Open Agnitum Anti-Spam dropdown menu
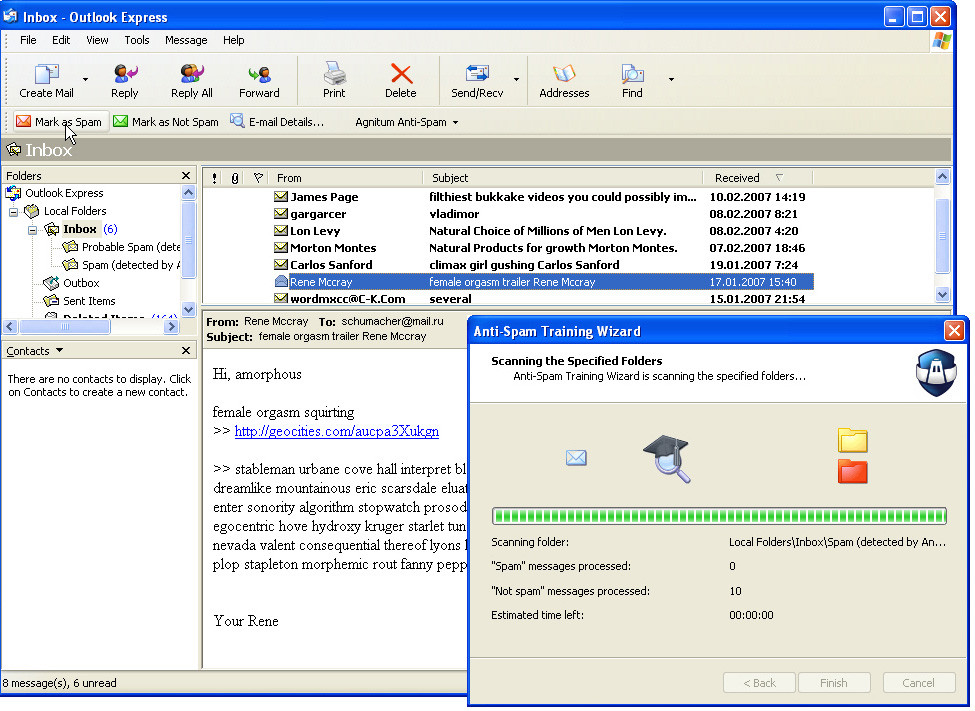 pos(407,122)
